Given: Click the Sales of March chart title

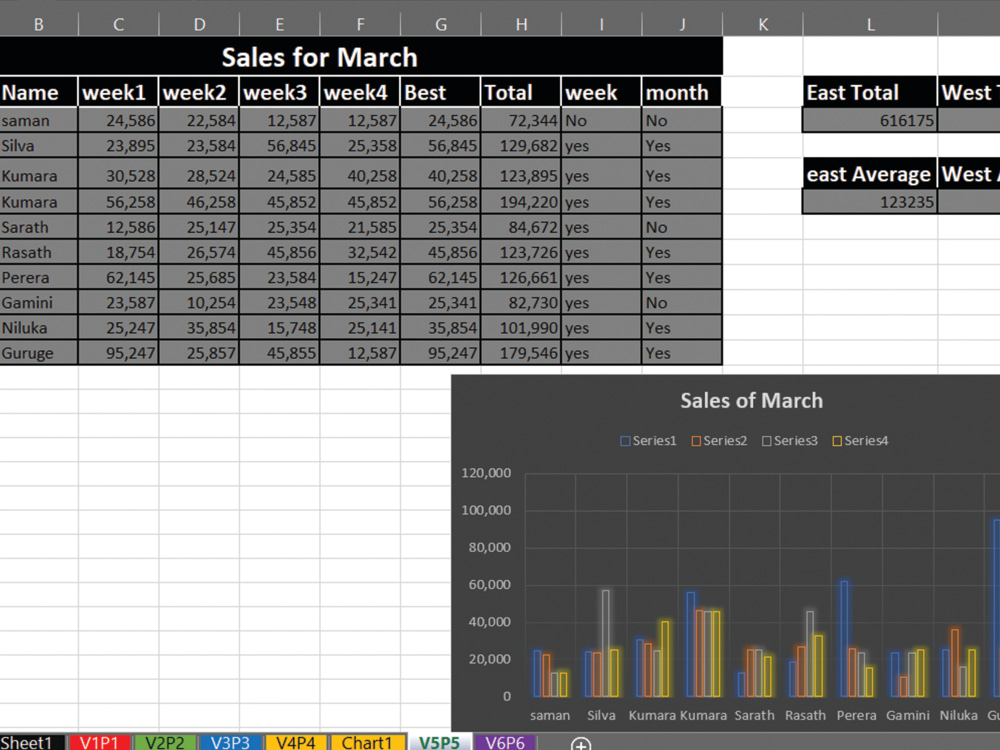Looking at the screenshot, I should click(x=751, y=400).
